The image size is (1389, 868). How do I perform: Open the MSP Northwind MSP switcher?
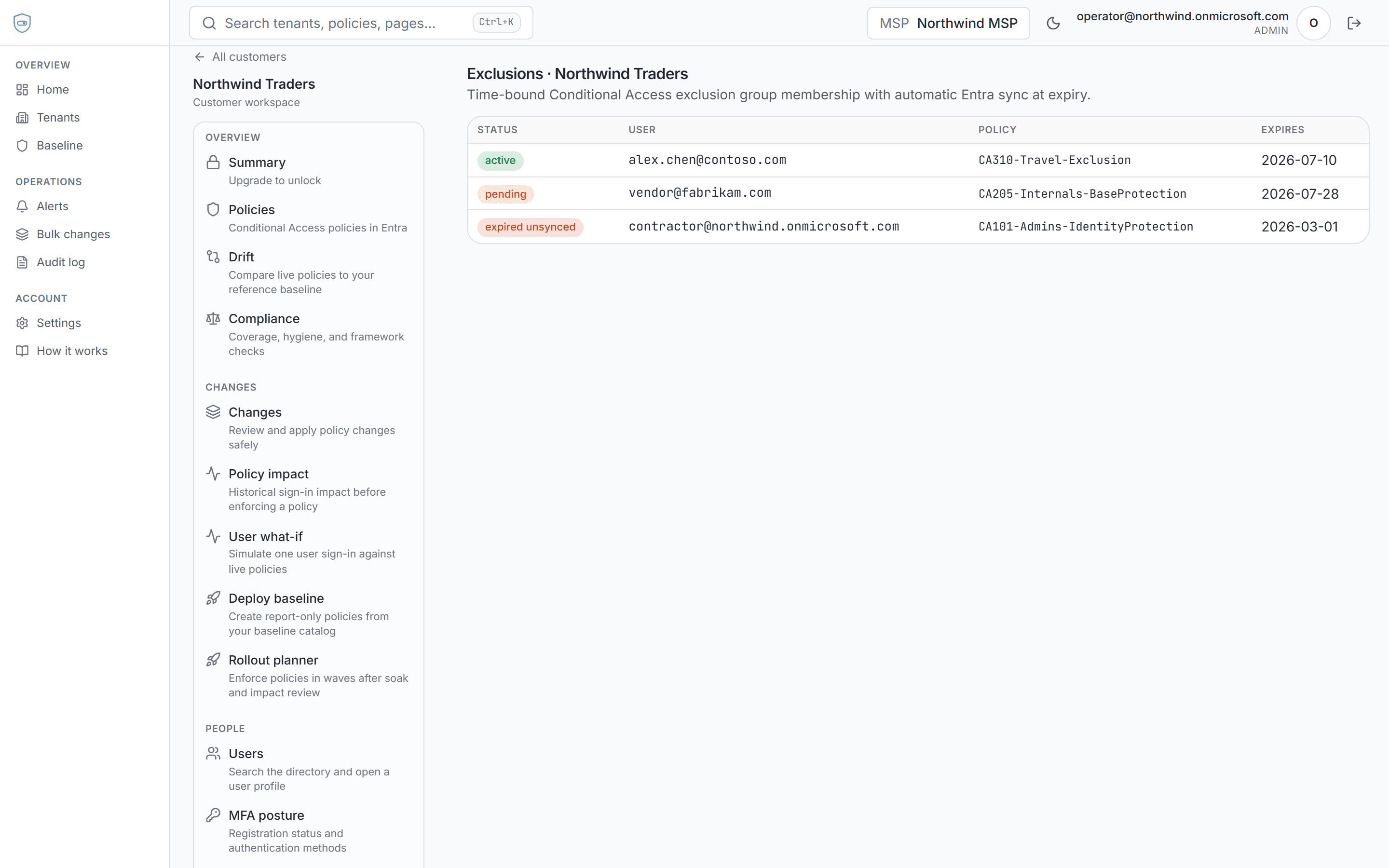coord(948,23)
